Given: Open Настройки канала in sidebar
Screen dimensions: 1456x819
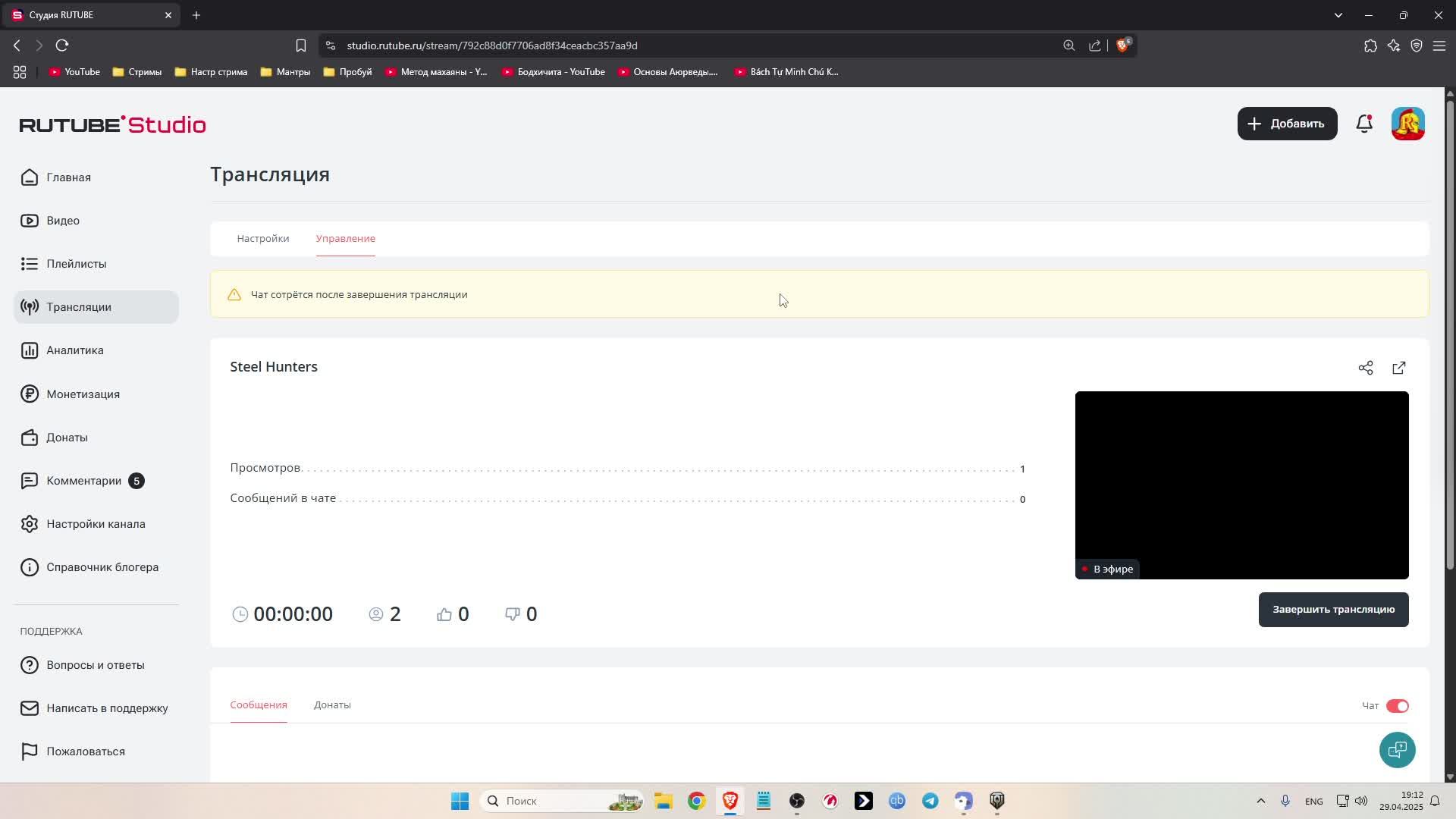Looking at the screenshot, I should [x=96, y=524].
